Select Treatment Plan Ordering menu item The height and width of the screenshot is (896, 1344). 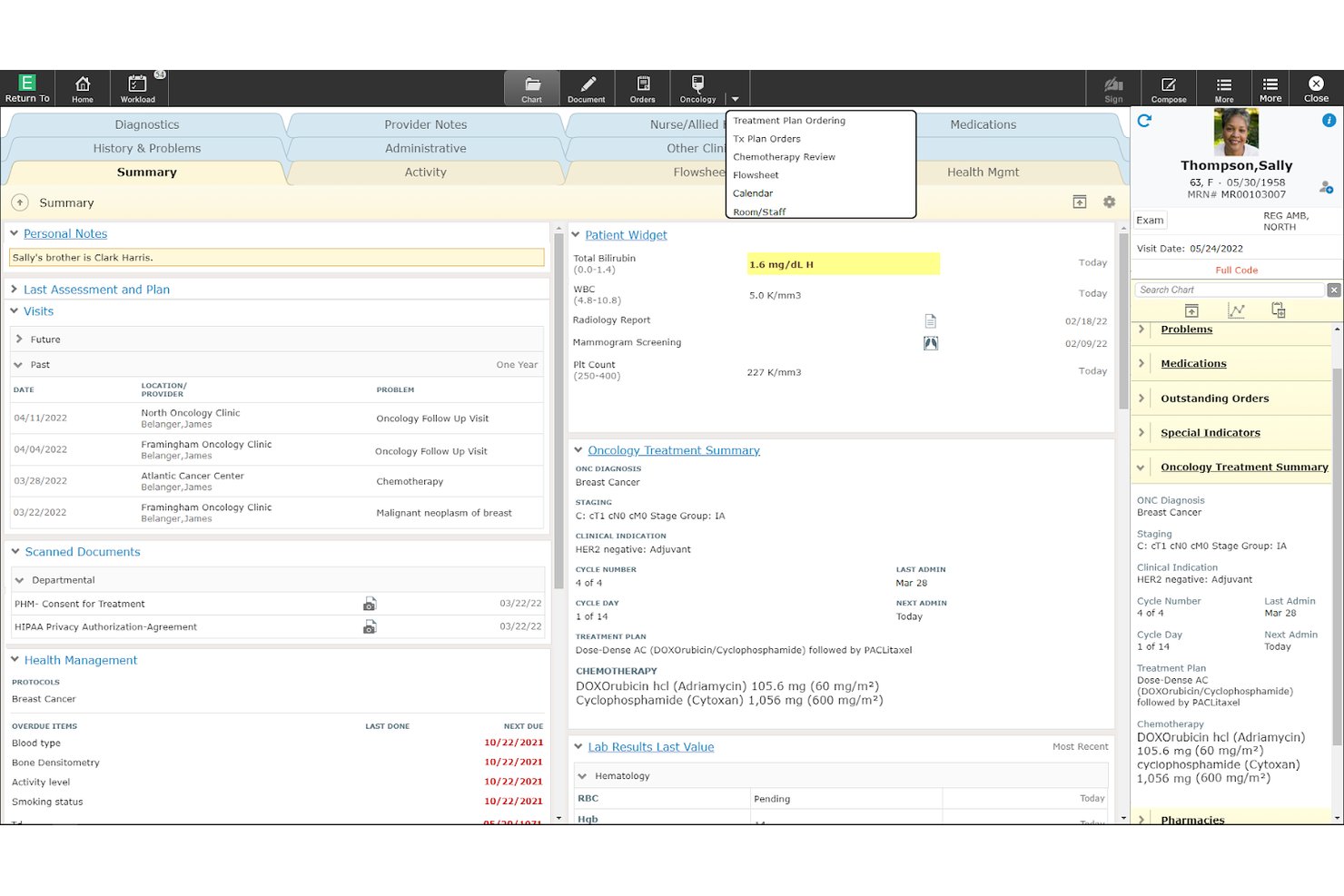tap(789, 121)
